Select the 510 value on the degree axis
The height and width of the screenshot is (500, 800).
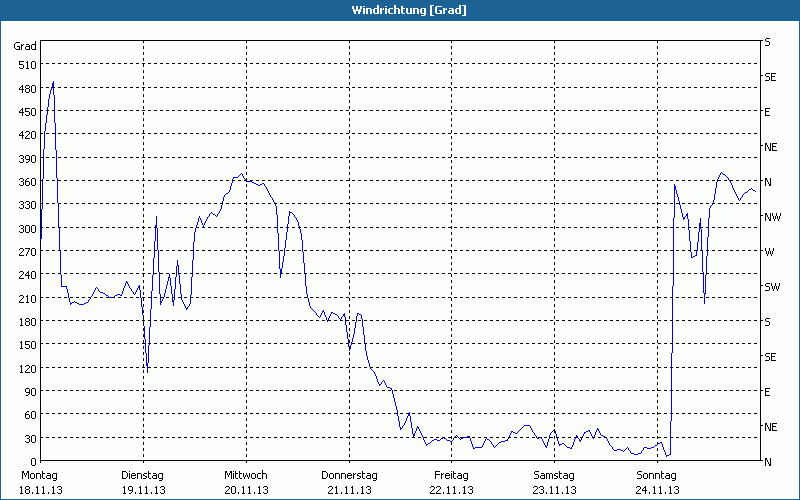click(28, 65)
